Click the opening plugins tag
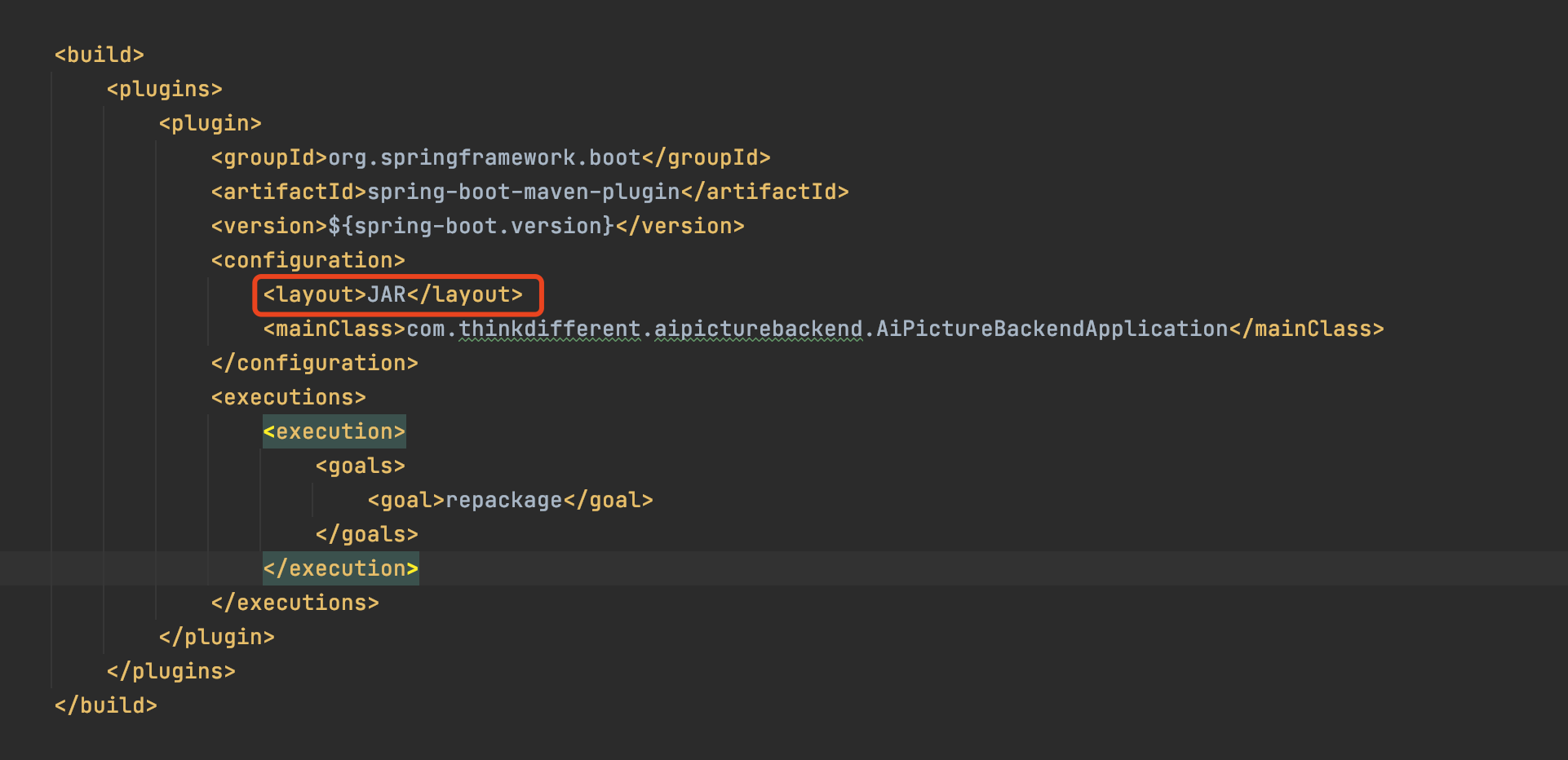 coord(164,89)
